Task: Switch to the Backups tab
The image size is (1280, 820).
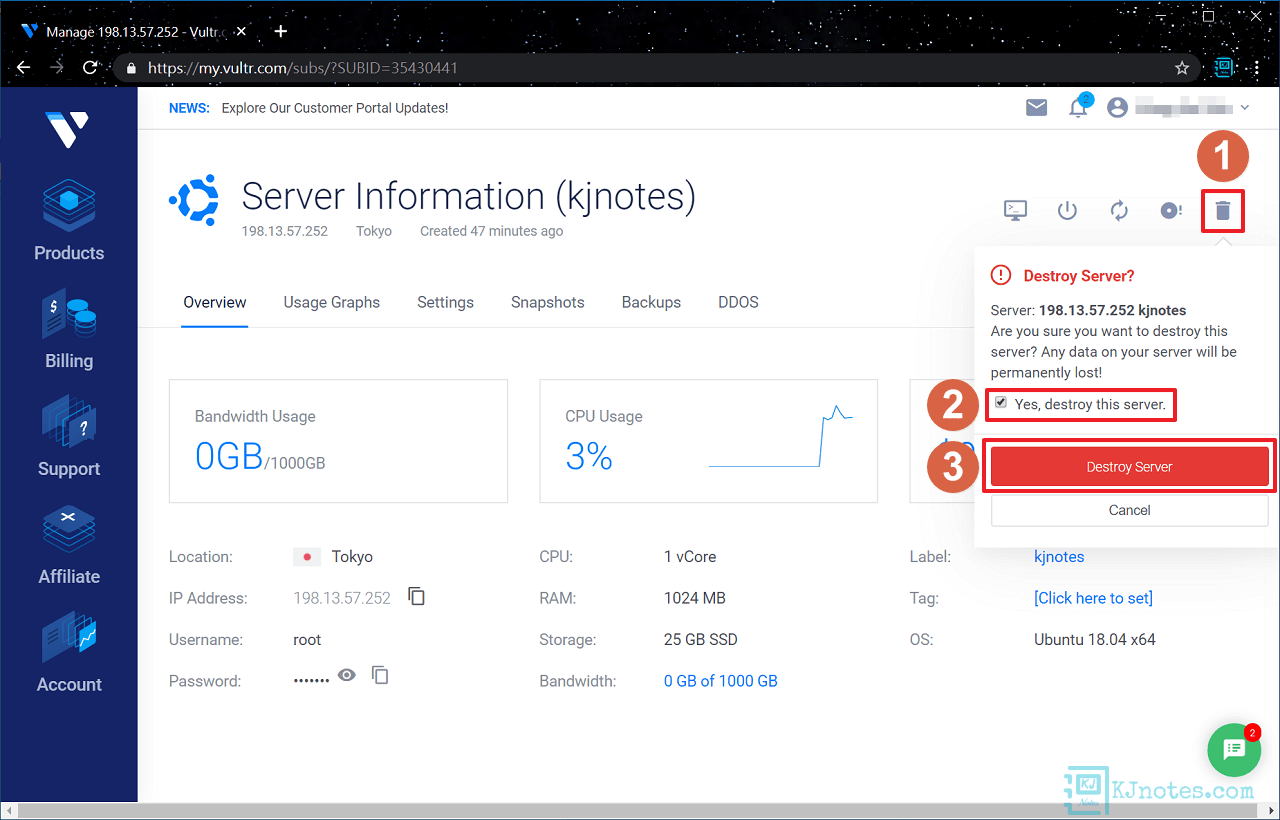Action: coord(651,302)
